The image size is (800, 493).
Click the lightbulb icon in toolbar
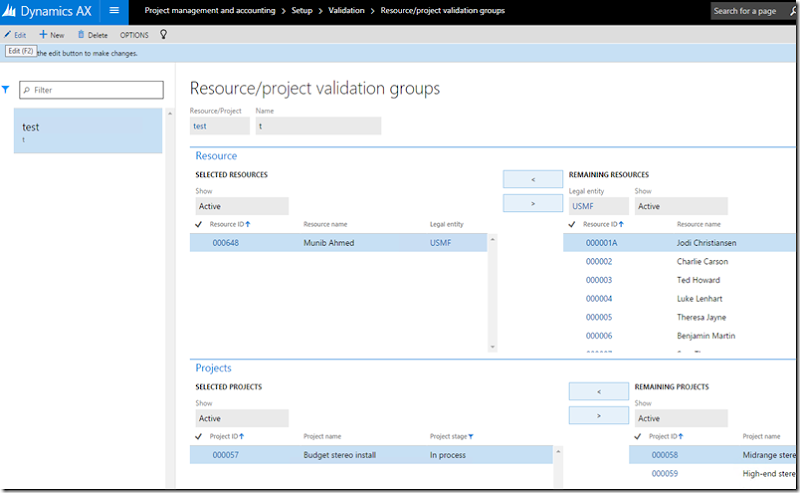pos(164,35)
